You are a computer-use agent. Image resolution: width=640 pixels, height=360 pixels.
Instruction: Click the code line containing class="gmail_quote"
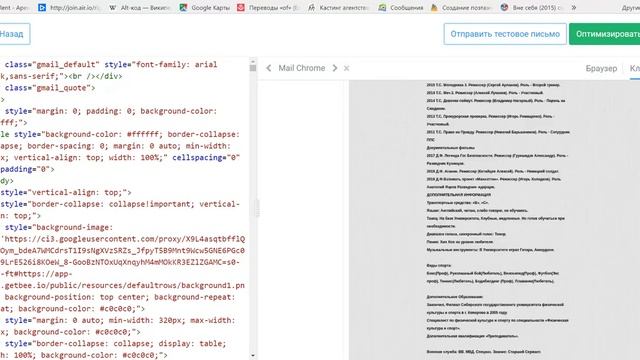point(50,88)
